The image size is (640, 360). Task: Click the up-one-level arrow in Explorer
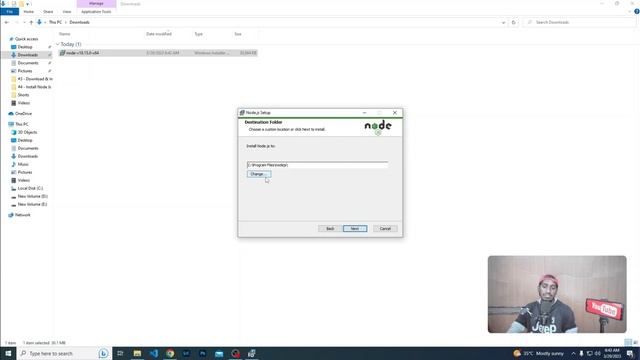click(31, 22)
